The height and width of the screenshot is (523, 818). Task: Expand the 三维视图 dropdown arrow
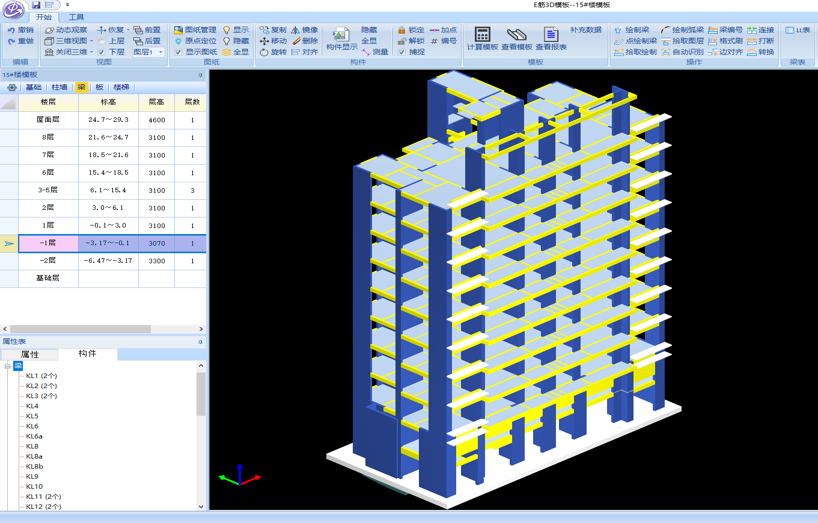pyautogui.click(x=91, y=41)
